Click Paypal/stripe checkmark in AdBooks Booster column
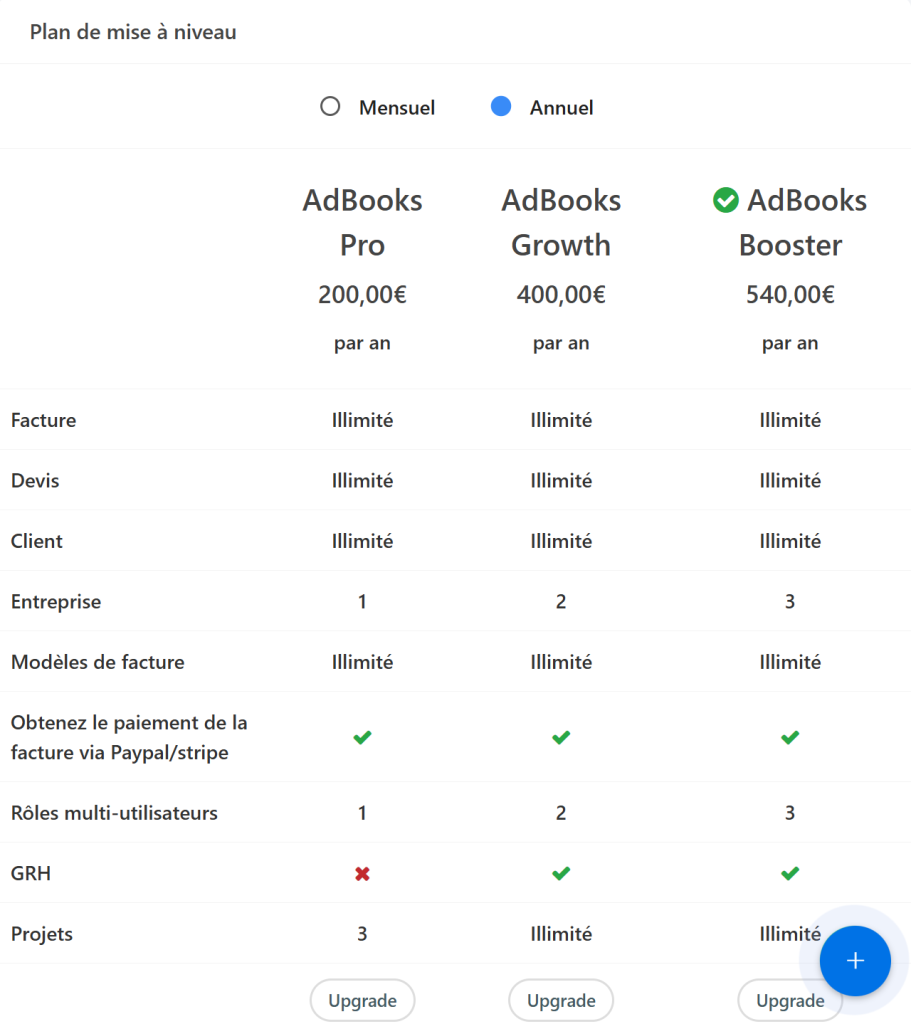 790,738
